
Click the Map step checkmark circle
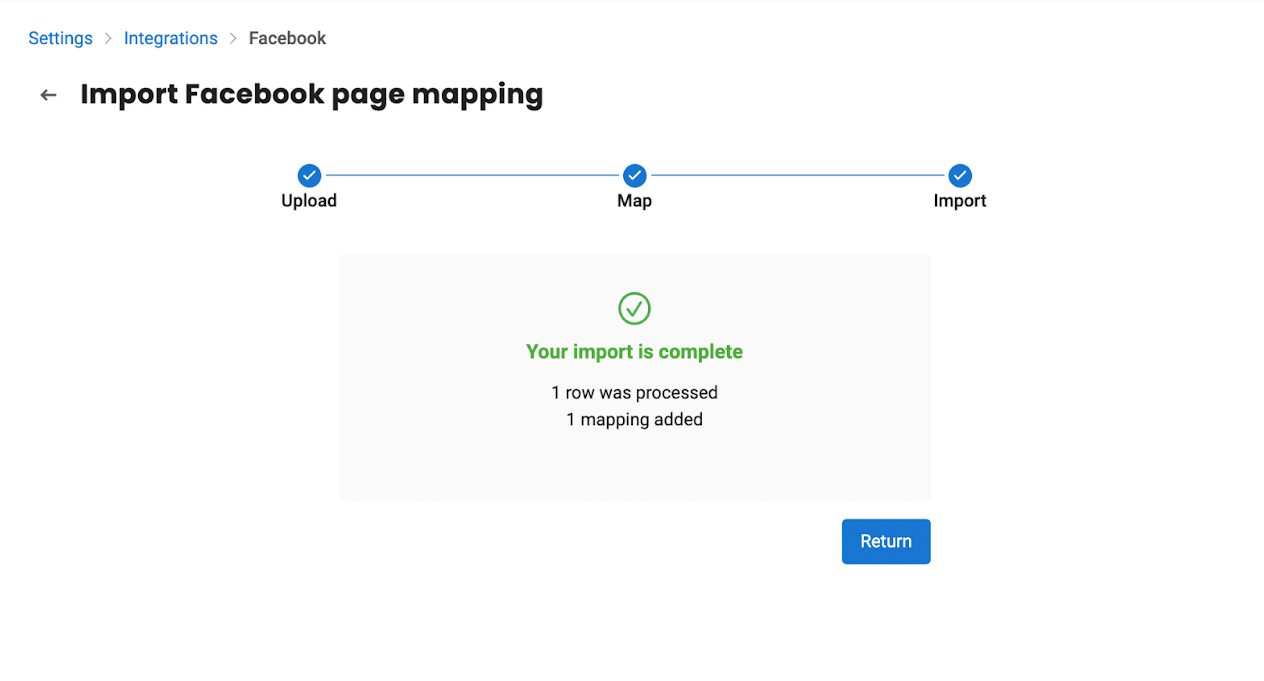click(x=634, y=176)
